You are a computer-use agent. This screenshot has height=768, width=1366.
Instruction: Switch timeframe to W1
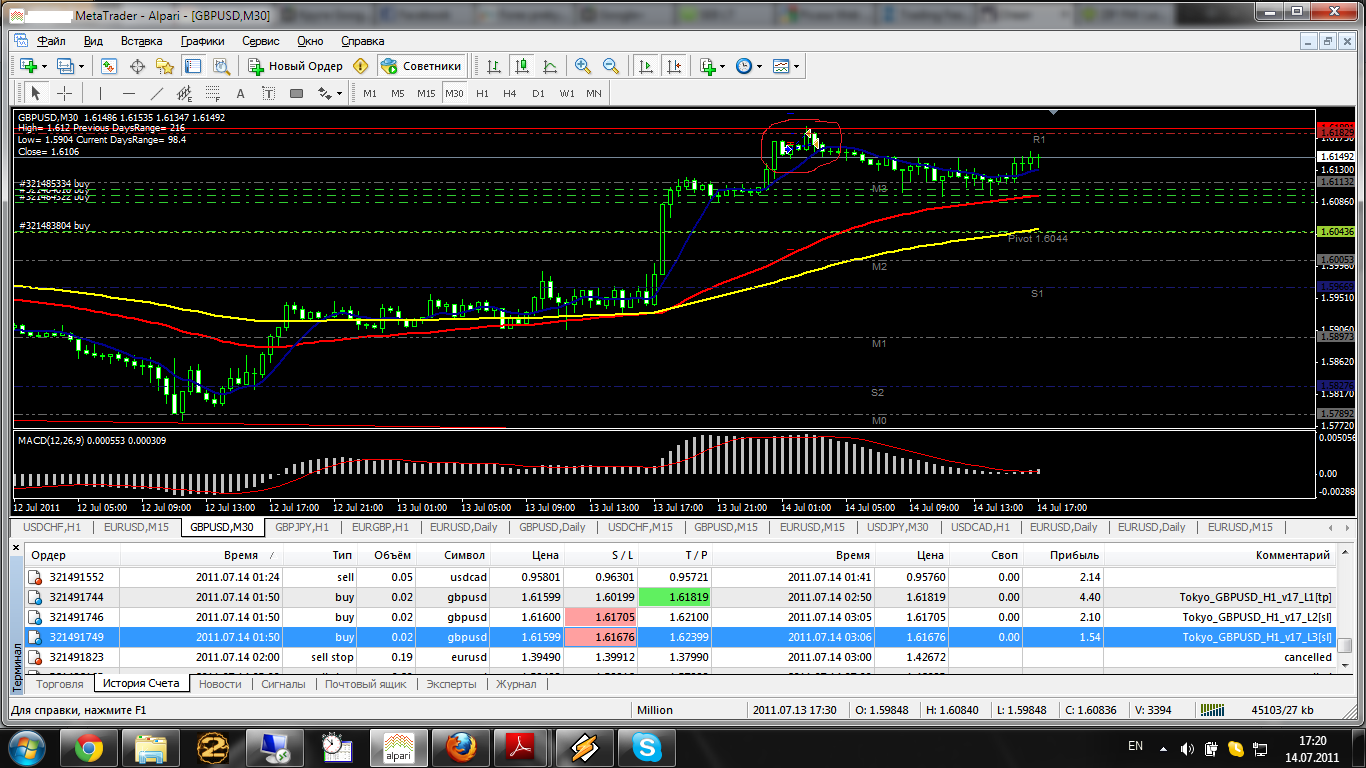pos(567,93)
